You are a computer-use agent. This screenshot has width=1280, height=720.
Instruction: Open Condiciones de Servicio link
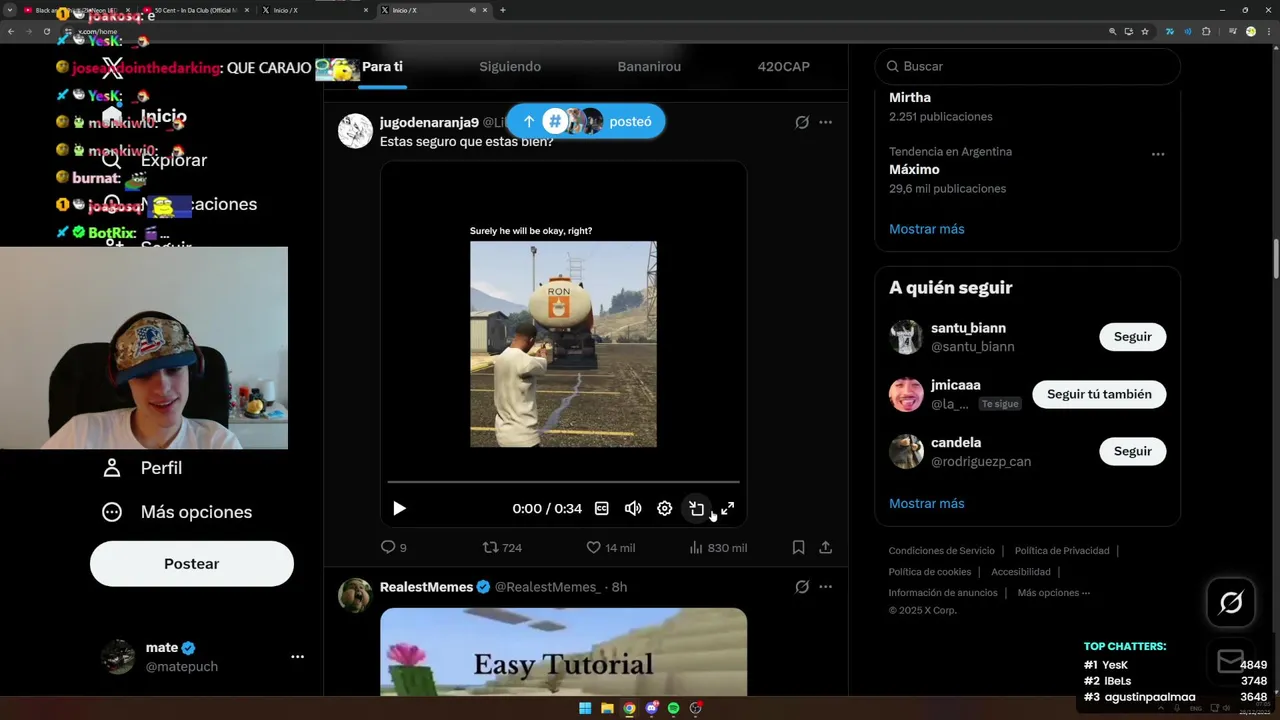pos(941,551)
